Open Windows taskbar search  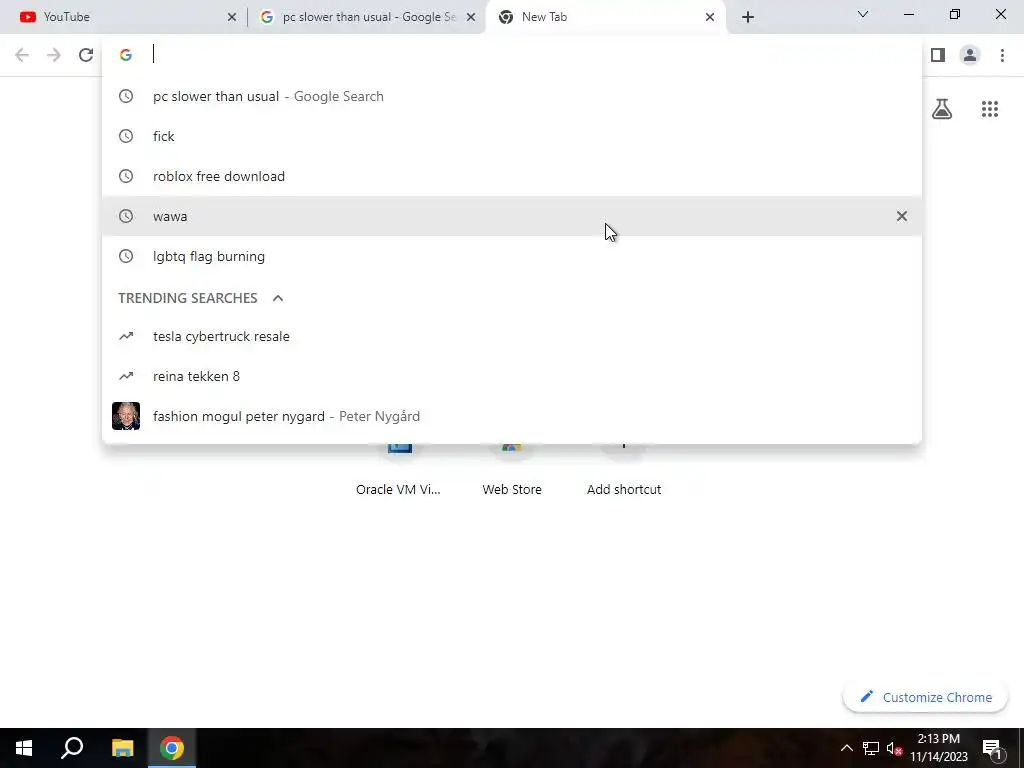[x=72, y=748]
